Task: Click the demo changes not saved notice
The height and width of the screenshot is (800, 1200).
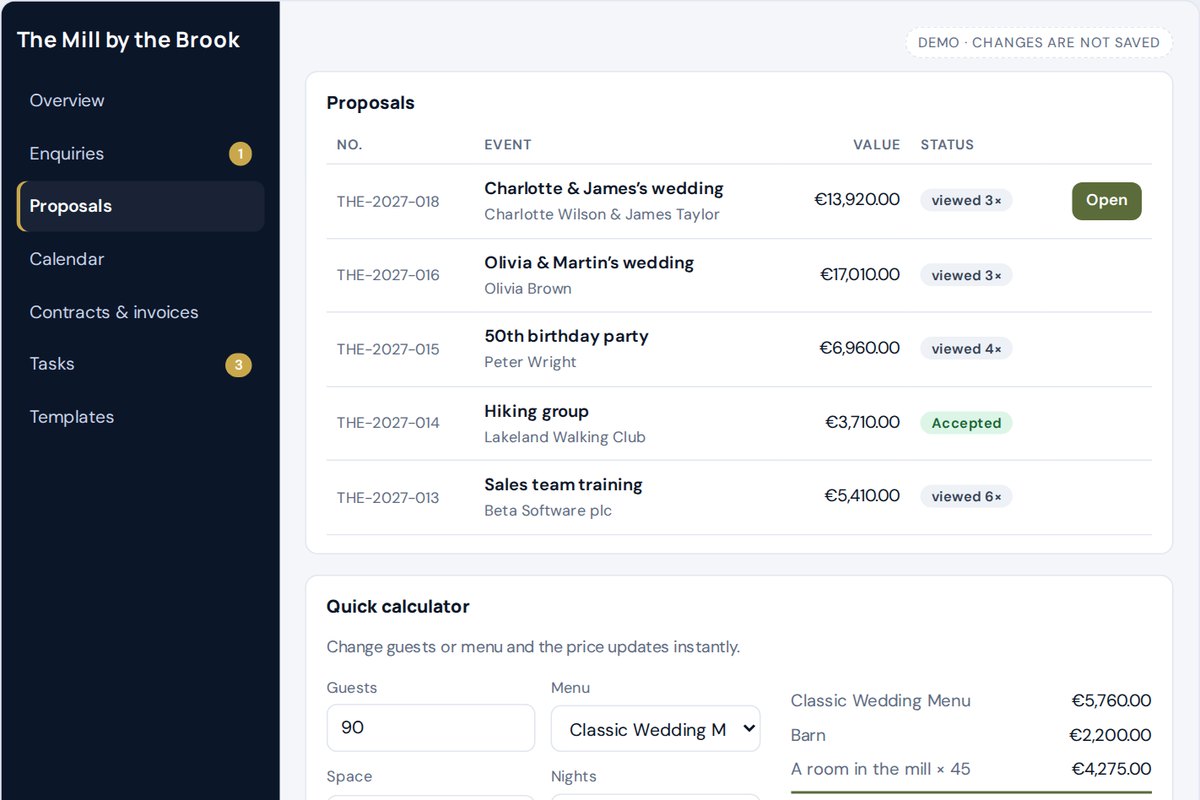Action: coord(1039,42)
